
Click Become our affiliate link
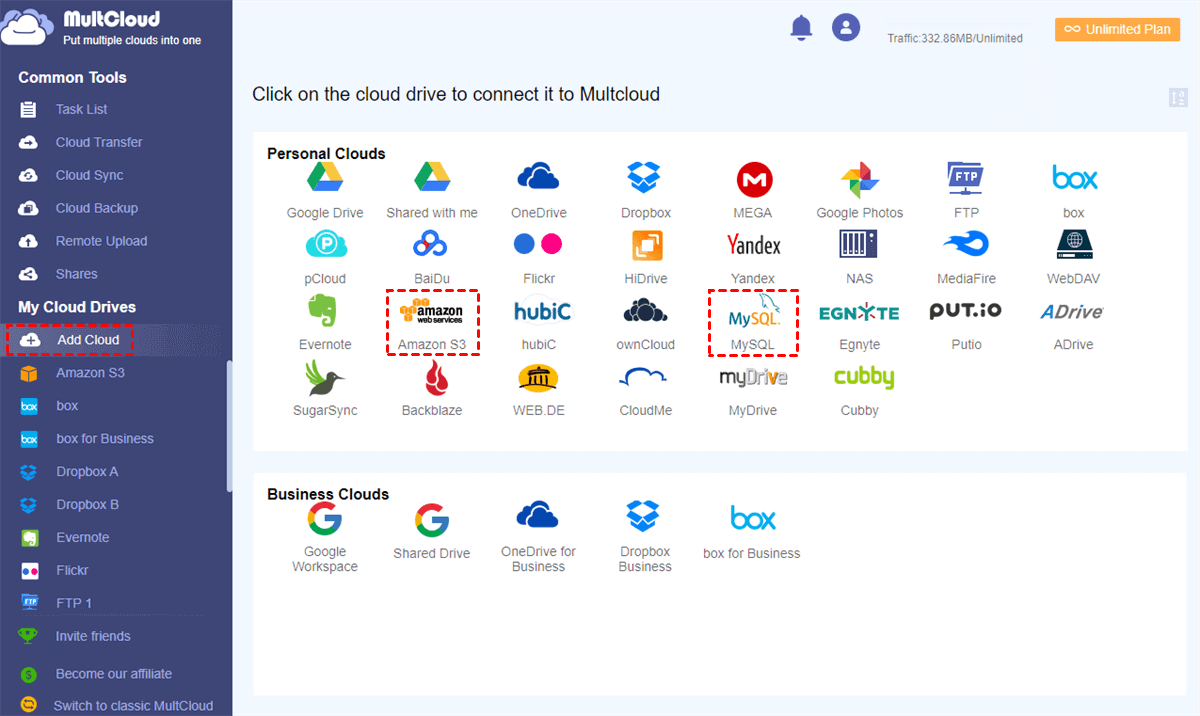114,674
